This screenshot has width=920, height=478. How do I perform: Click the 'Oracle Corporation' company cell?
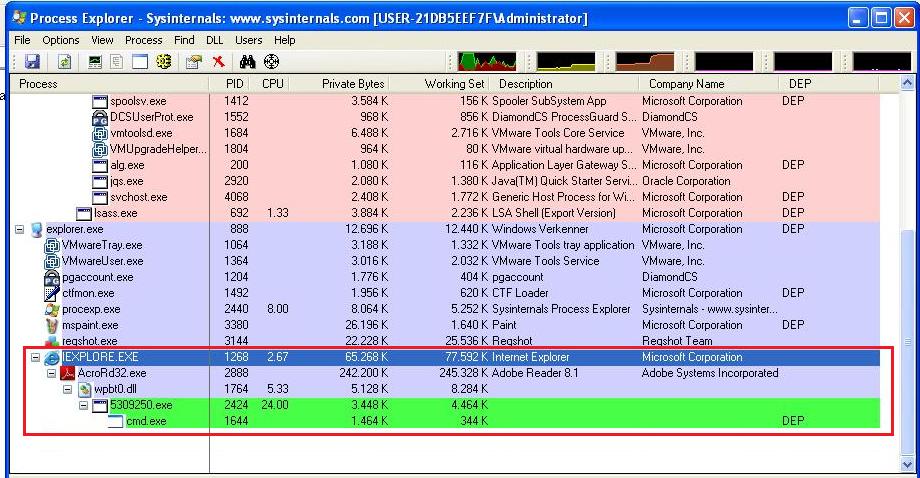click(686, 181)
